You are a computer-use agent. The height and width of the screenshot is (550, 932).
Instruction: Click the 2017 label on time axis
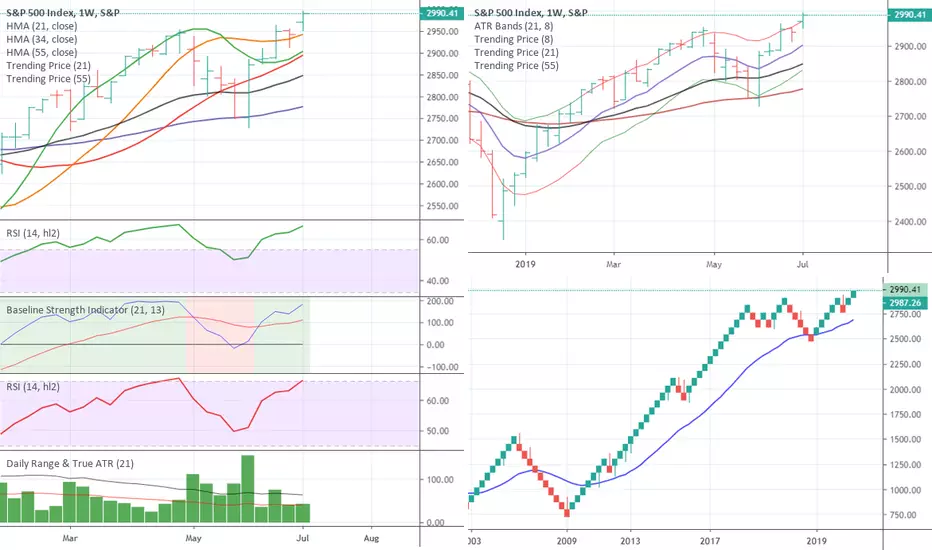(x=710, y=541)
